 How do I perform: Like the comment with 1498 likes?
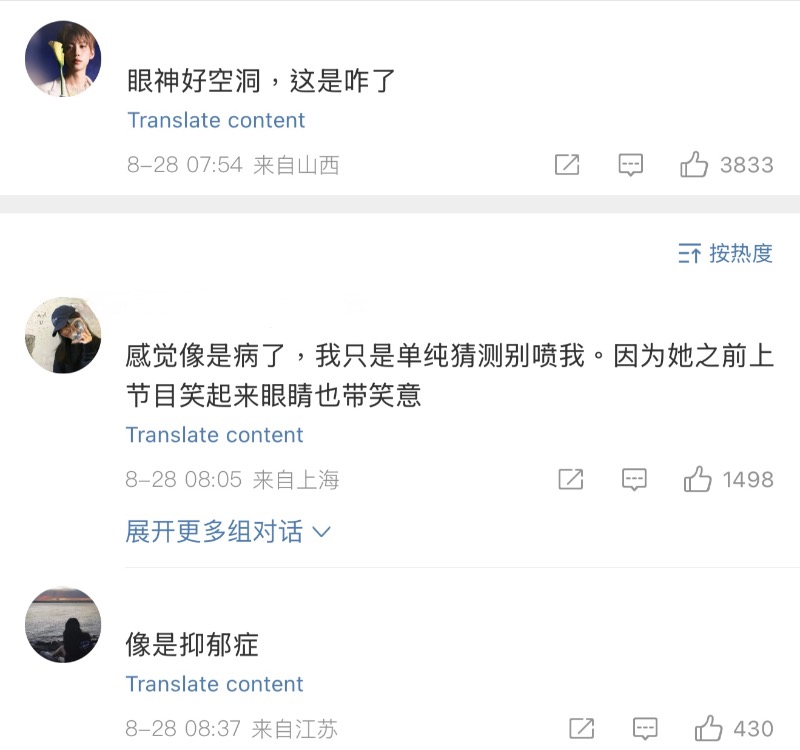tap(698, 480)
